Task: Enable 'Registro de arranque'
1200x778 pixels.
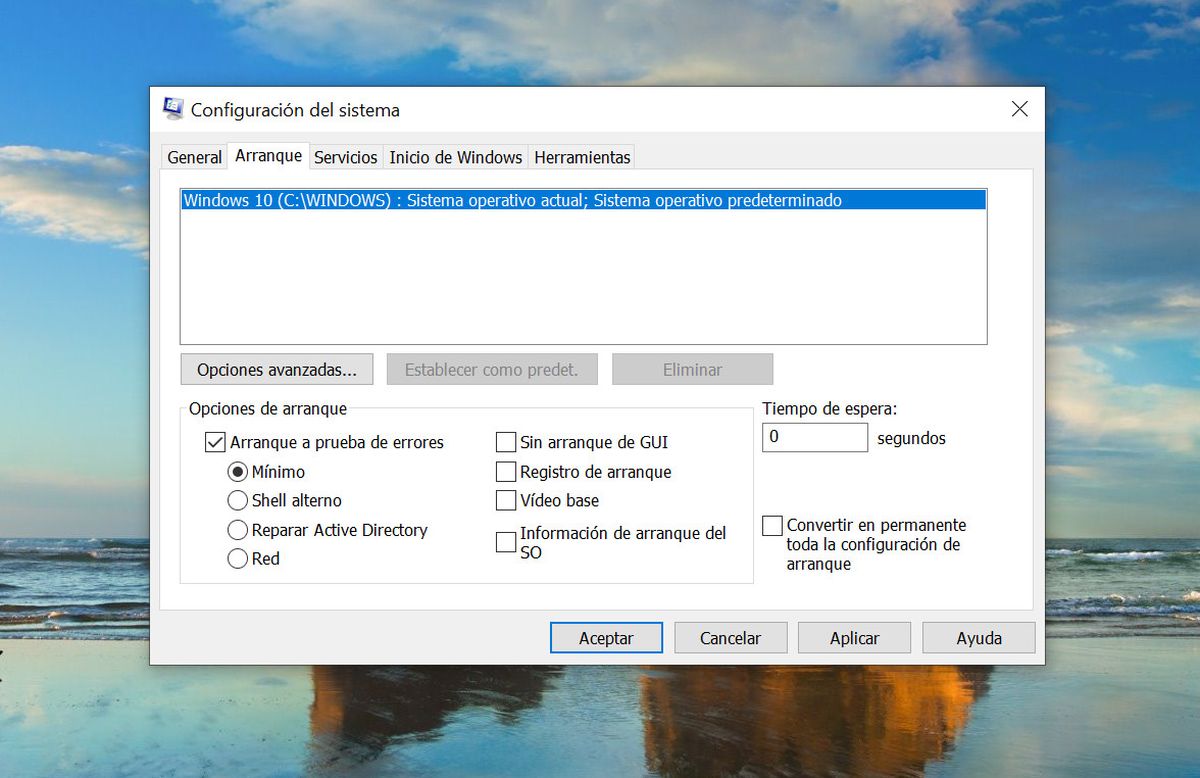Action: [x=505, y=471]
